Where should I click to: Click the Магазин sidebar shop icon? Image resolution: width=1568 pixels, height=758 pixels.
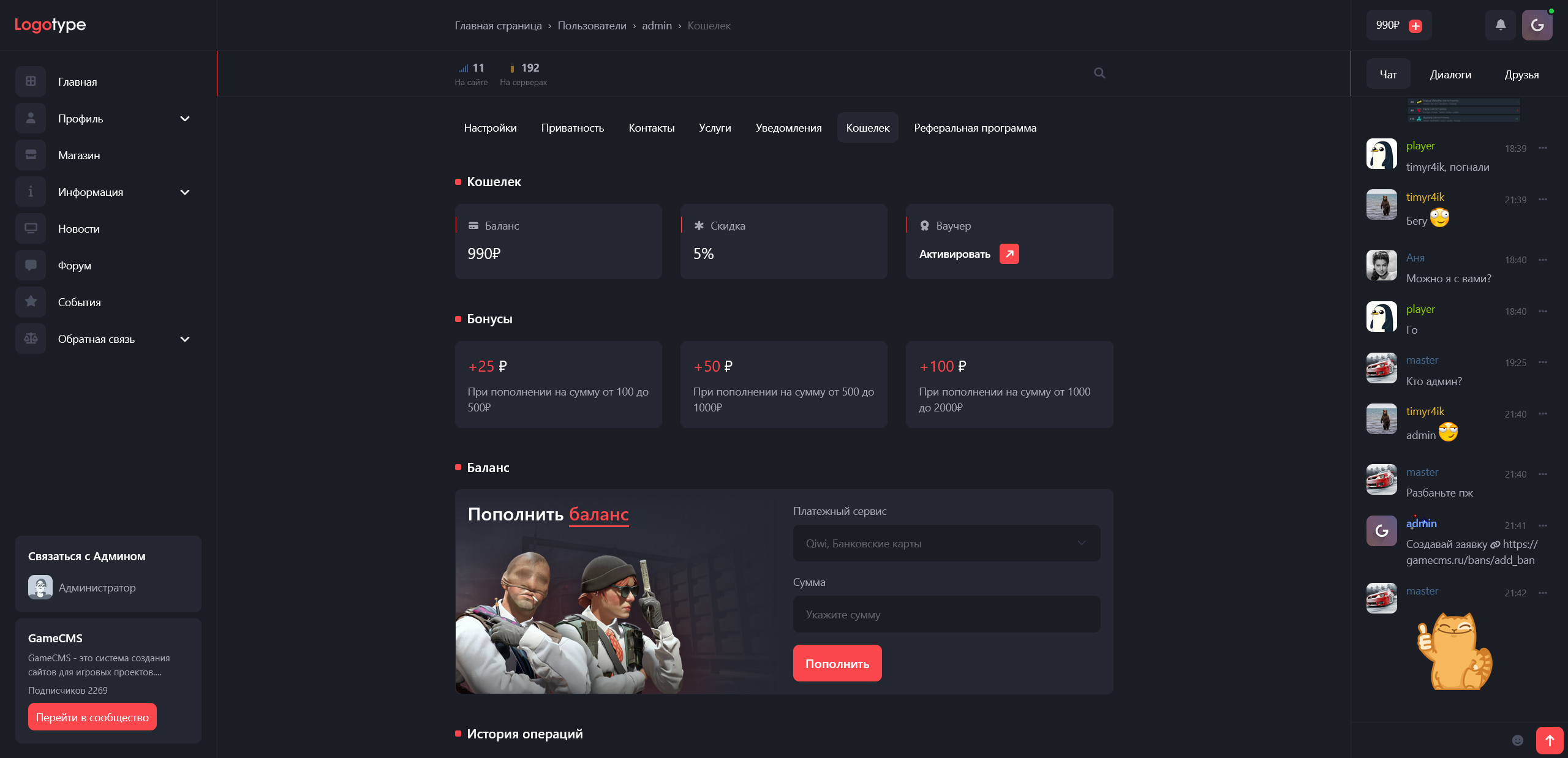click(x=31, y=155)
